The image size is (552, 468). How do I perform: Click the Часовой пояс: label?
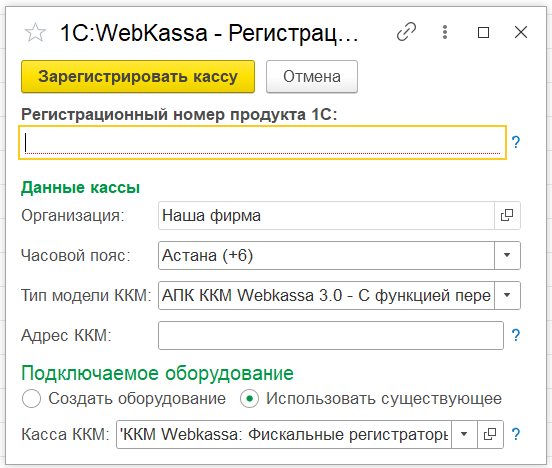pos(76,255)
